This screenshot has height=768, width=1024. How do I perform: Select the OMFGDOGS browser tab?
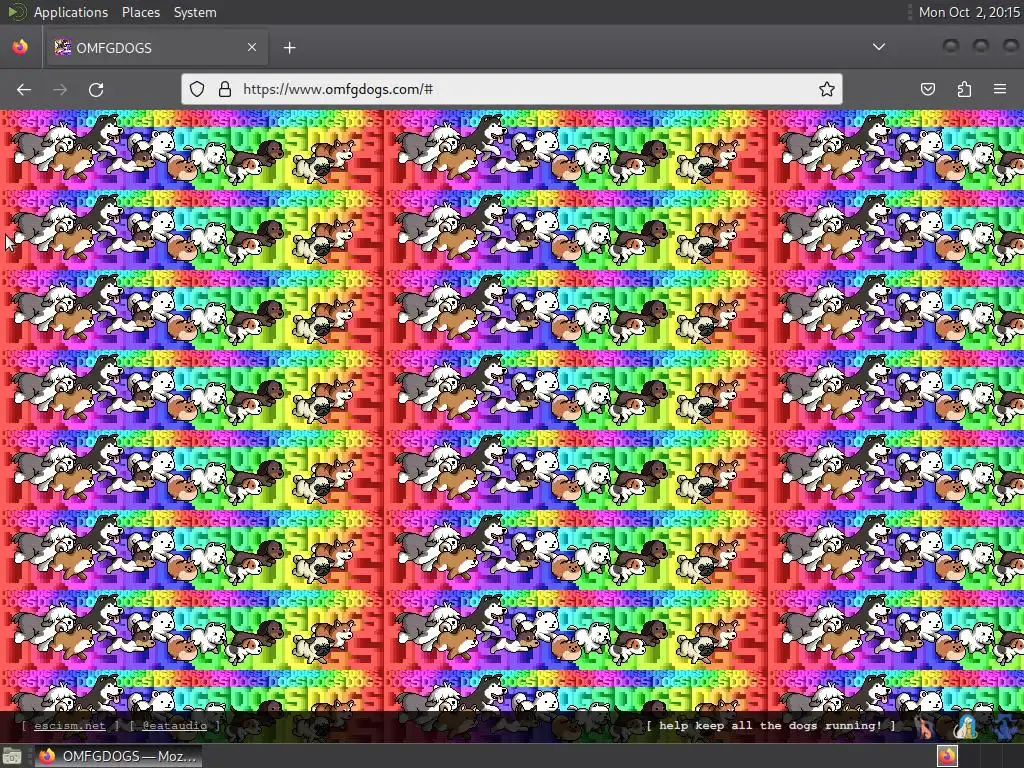(155, 48)
